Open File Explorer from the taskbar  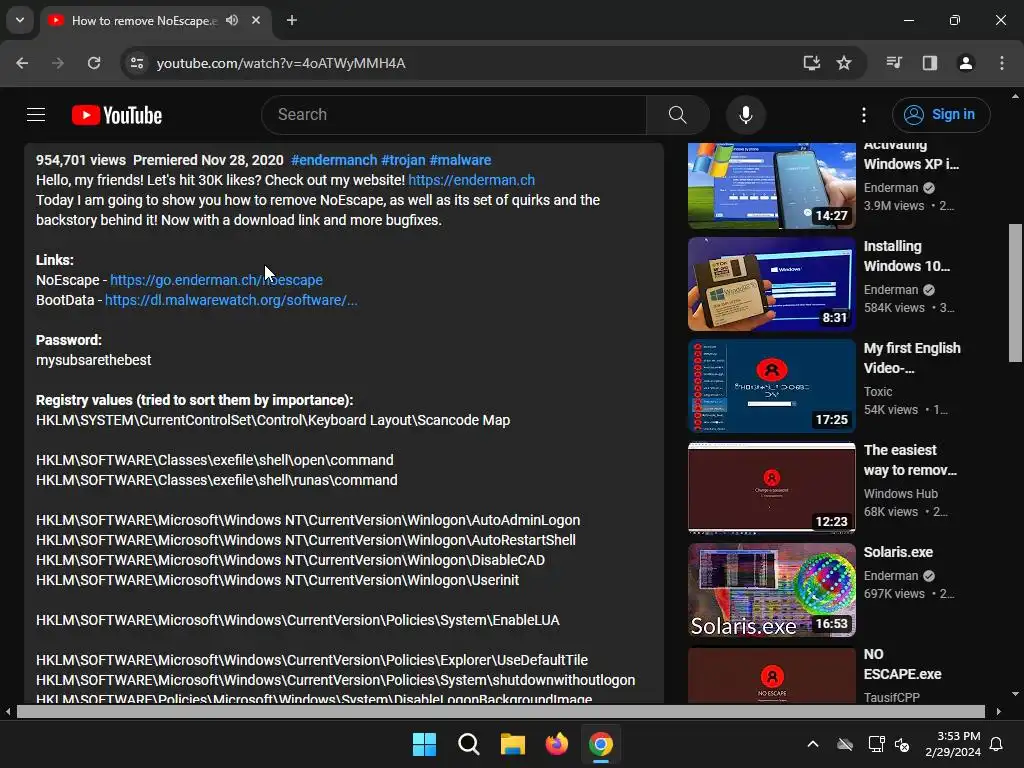coord(513,744)
